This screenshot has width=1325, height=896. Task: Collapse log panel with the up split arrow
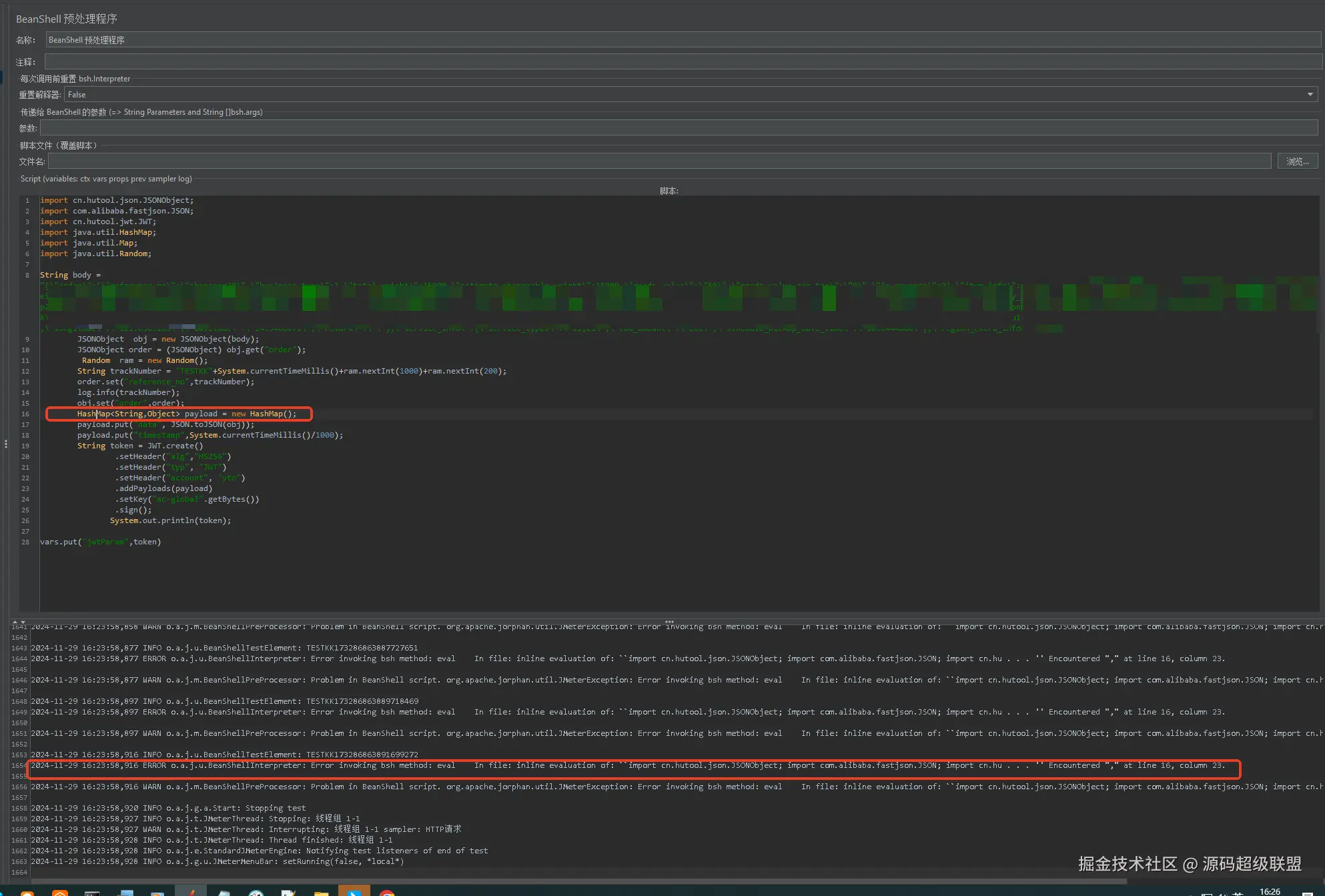click(15, 622)
